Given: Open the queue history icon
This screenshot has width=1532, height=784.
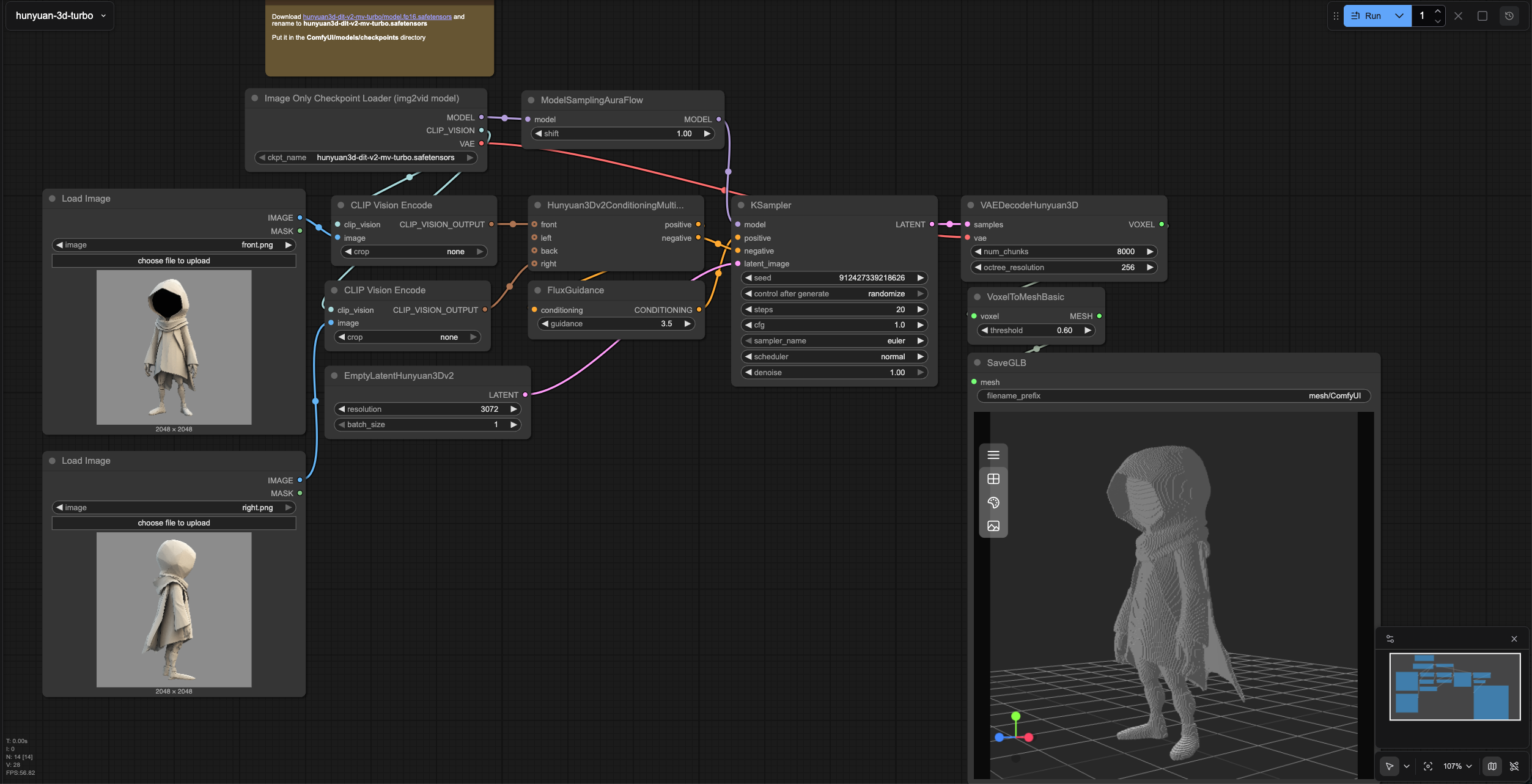Looking at the screenshot, I should pyautogui.click(x=1509, y=16).
